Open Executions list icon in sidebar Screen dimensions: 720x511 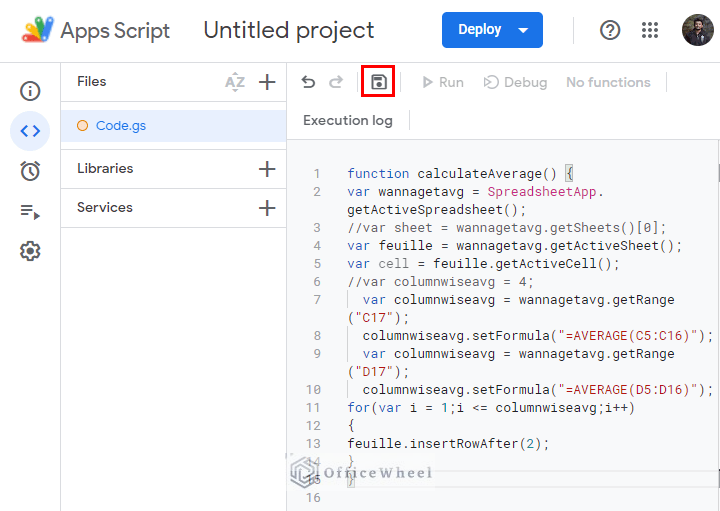point(30,211)
